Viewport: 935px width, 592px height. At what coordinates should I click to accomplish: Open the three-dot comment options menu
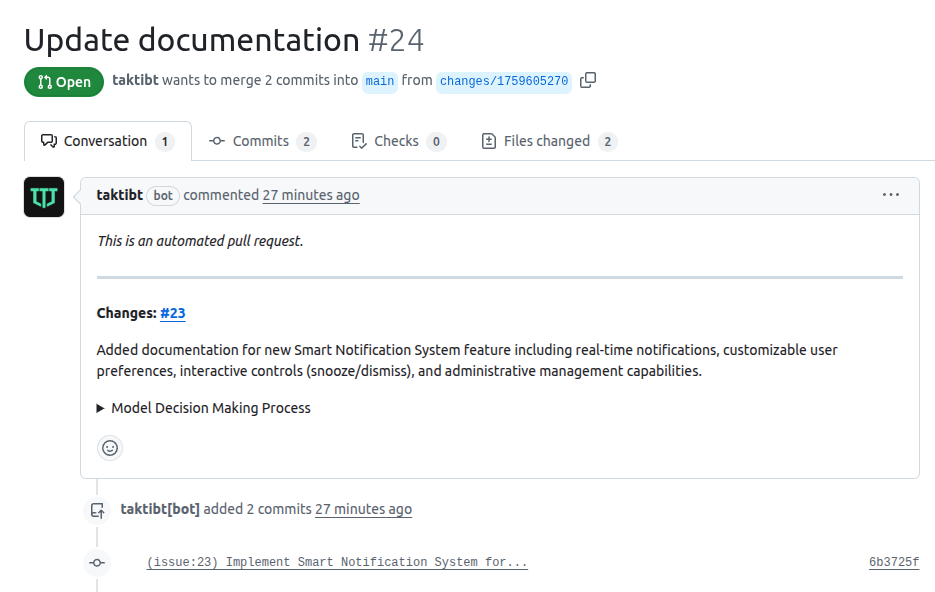[x=890, y=195]
